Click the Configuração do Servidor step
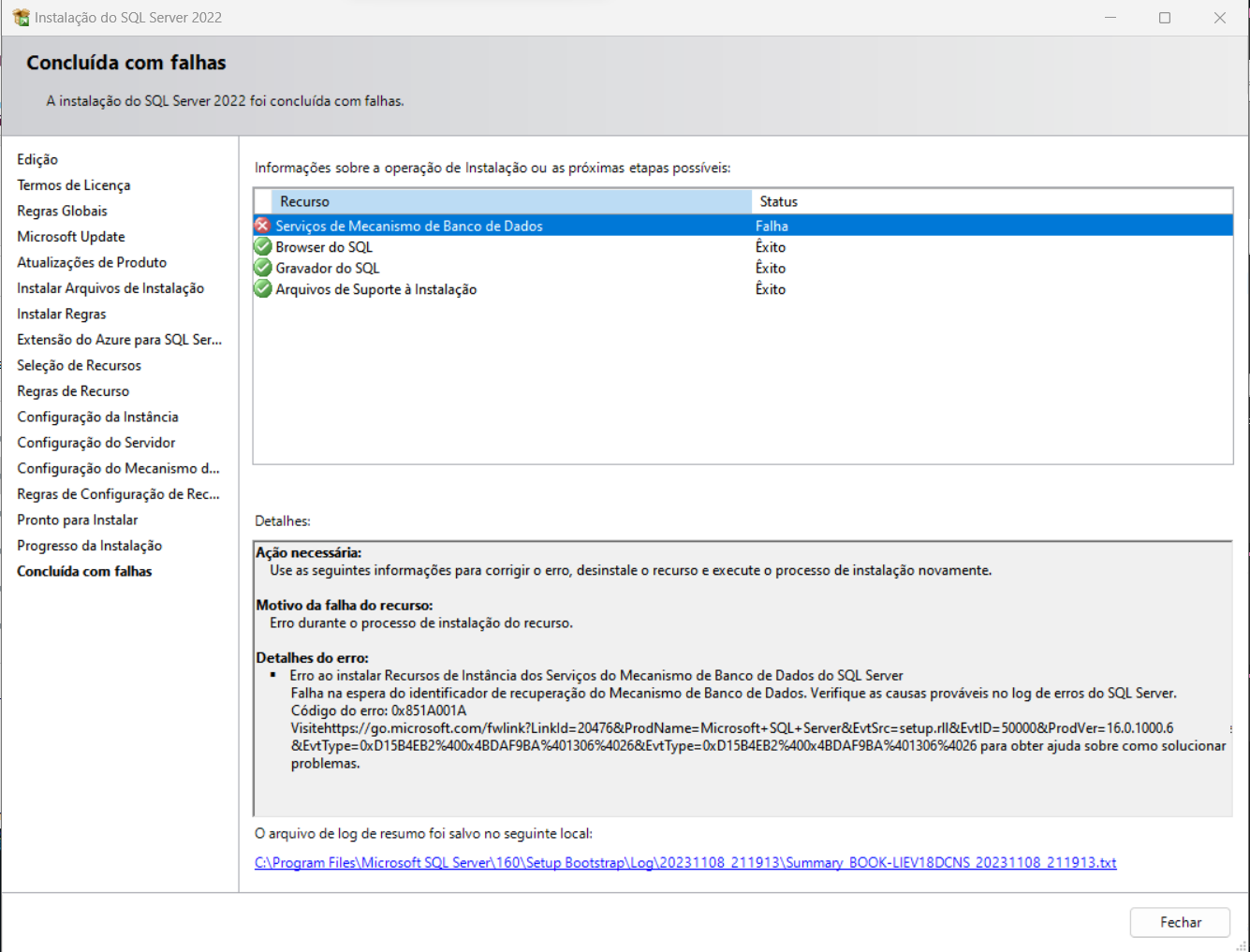 pyautogui.click(x=96, y=443)
